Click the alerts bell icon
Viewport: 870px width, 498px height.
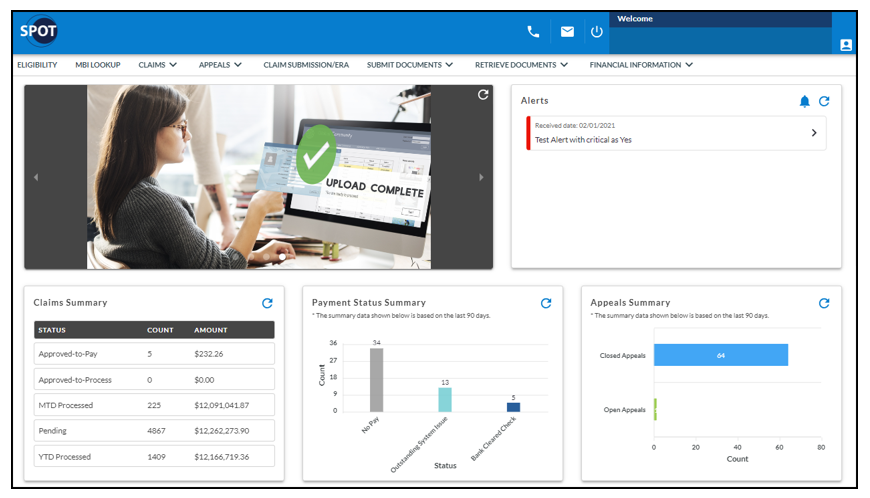click(805, 101)
